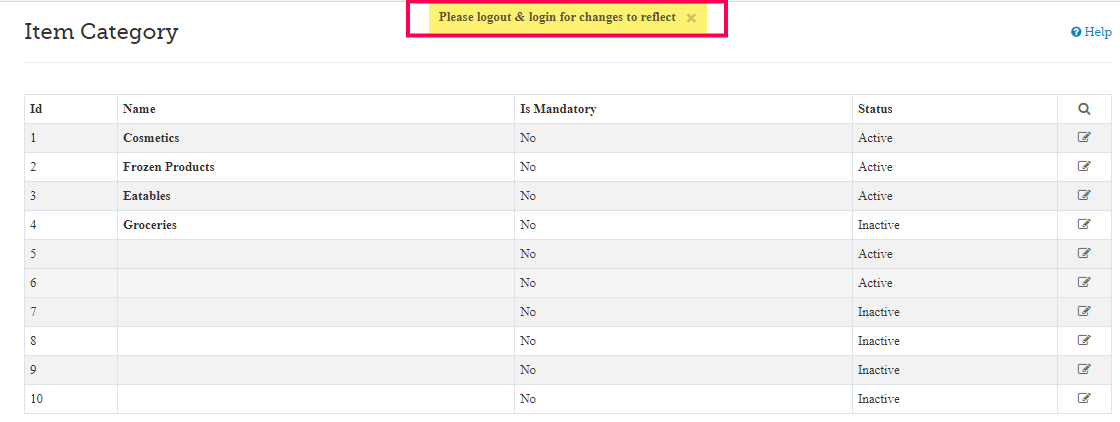Viewport: 1120px width, 422px height.
Task: Click edit icon for row 5
Action: [1084, 254]
